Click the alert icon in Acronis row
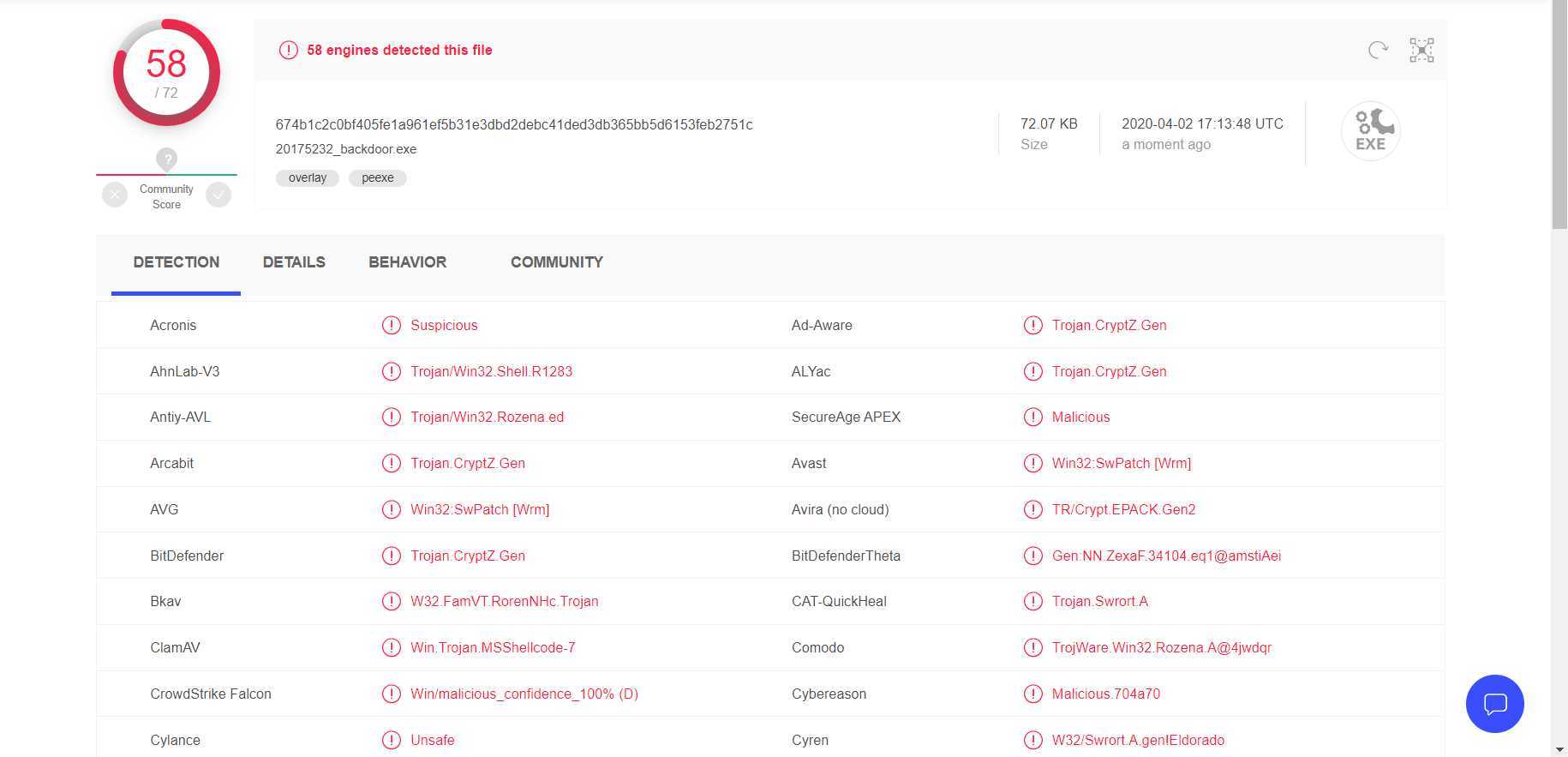The height and width of the screenshot is (757, 1568). click(x=391, y=325)
